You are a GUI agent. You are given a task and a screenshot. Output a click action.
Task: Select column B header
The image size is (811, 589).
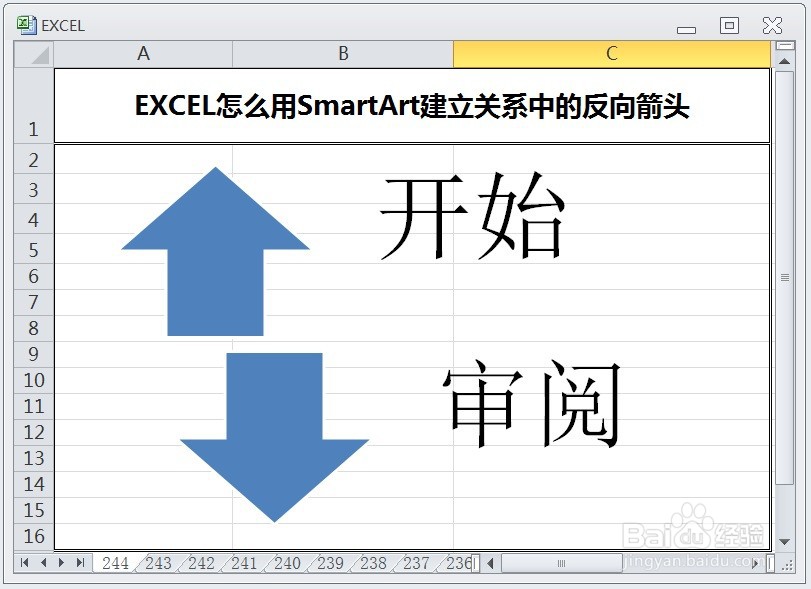coord(343,54)
